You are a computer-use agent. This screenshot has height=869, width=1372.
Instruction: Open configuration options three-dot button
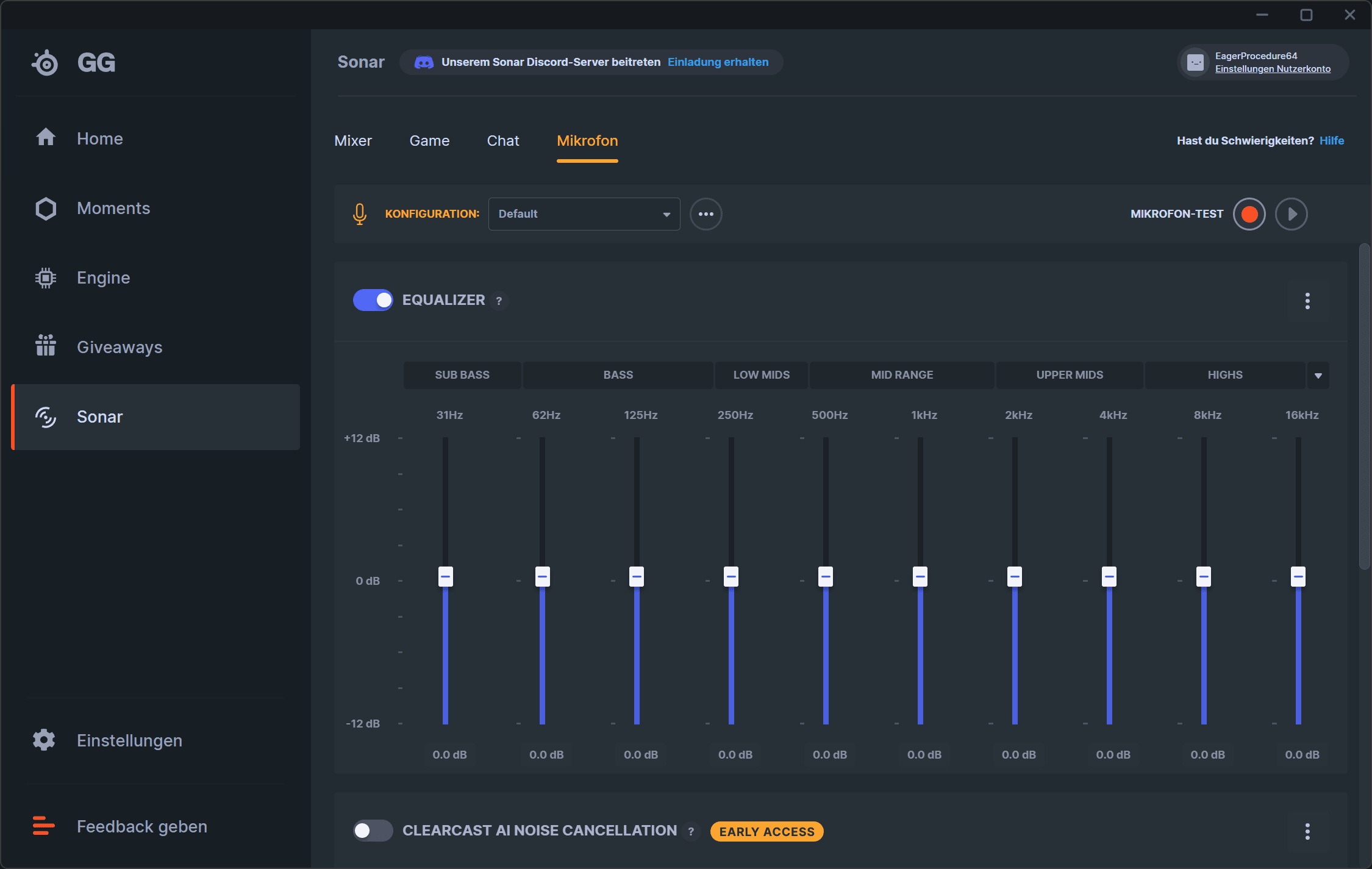coord(706,214)
